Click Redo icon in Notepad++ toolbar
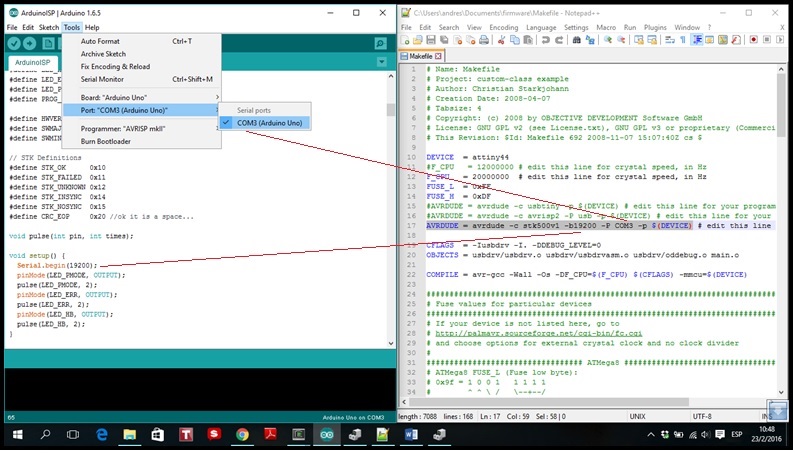Image resolution: width=795 pixels, height=453 pixels. point(559,40)
